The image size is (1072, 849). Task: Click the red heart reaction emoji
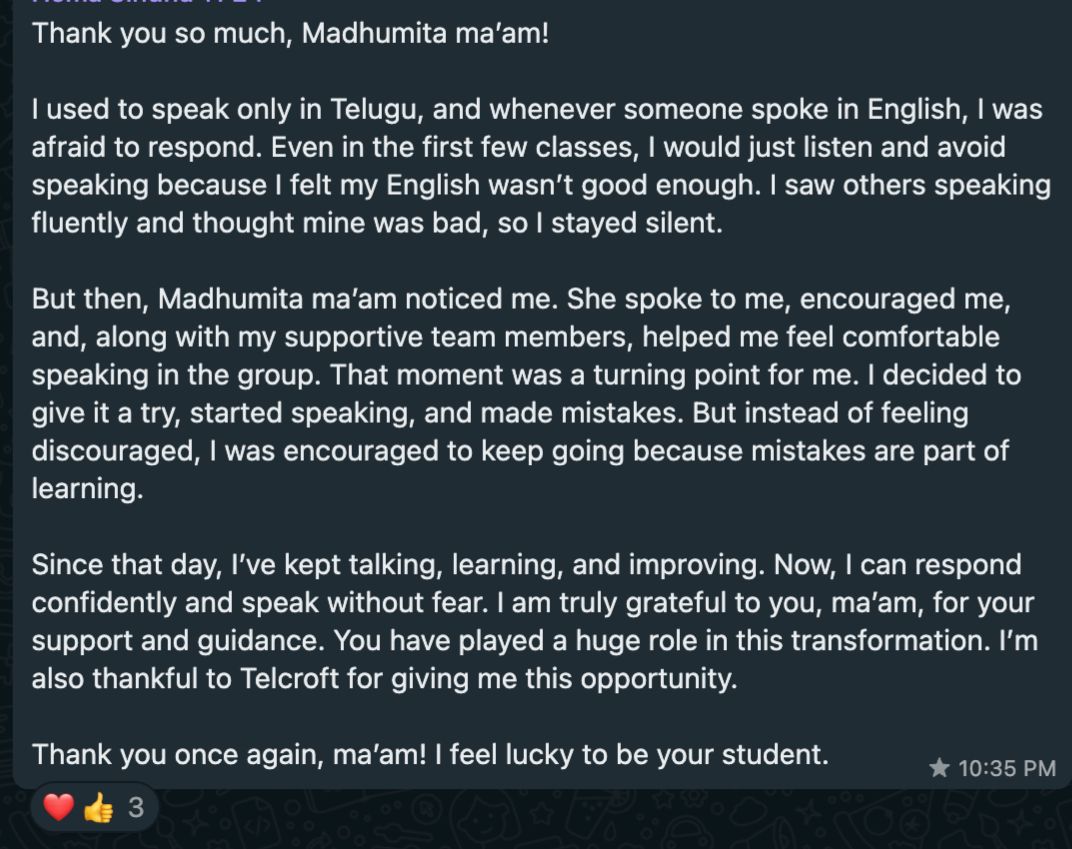click(x=58, y=807)
